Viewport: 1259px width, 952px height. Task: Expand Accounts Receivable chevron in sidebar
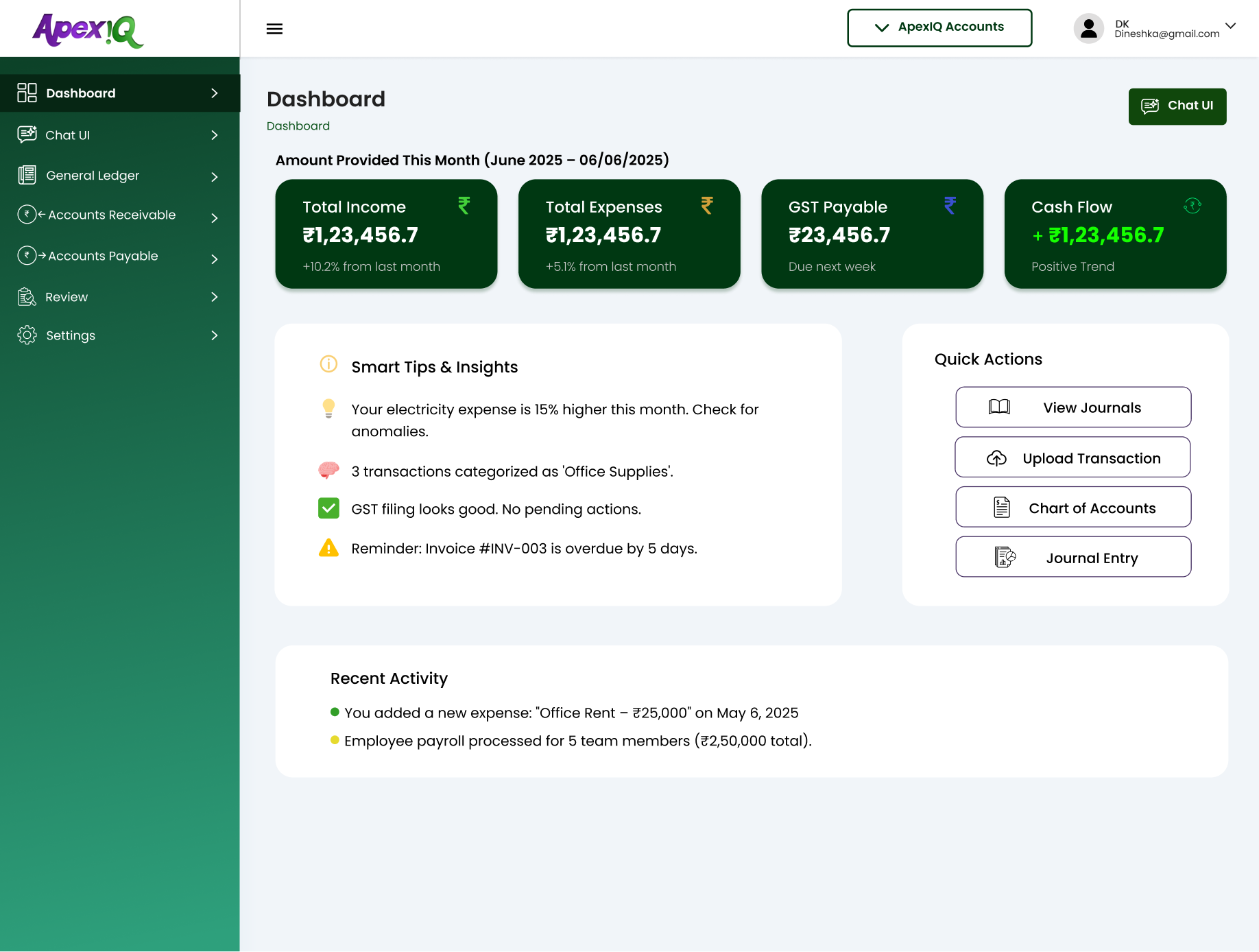click(x=215, y=217)
